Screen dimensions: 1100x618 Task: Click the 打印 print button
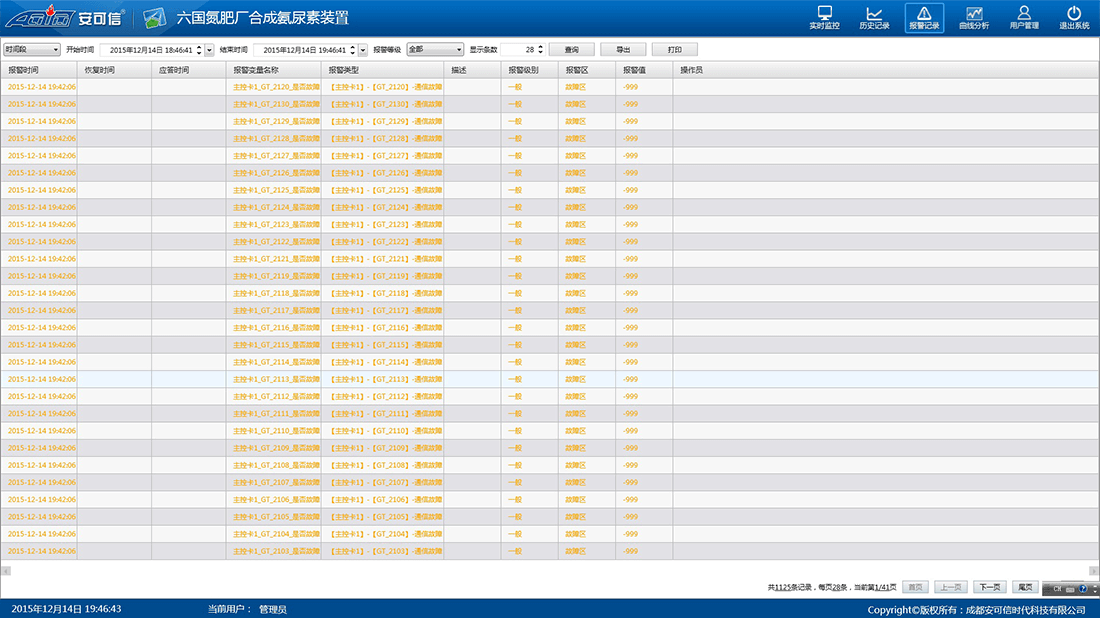[674, 50]
